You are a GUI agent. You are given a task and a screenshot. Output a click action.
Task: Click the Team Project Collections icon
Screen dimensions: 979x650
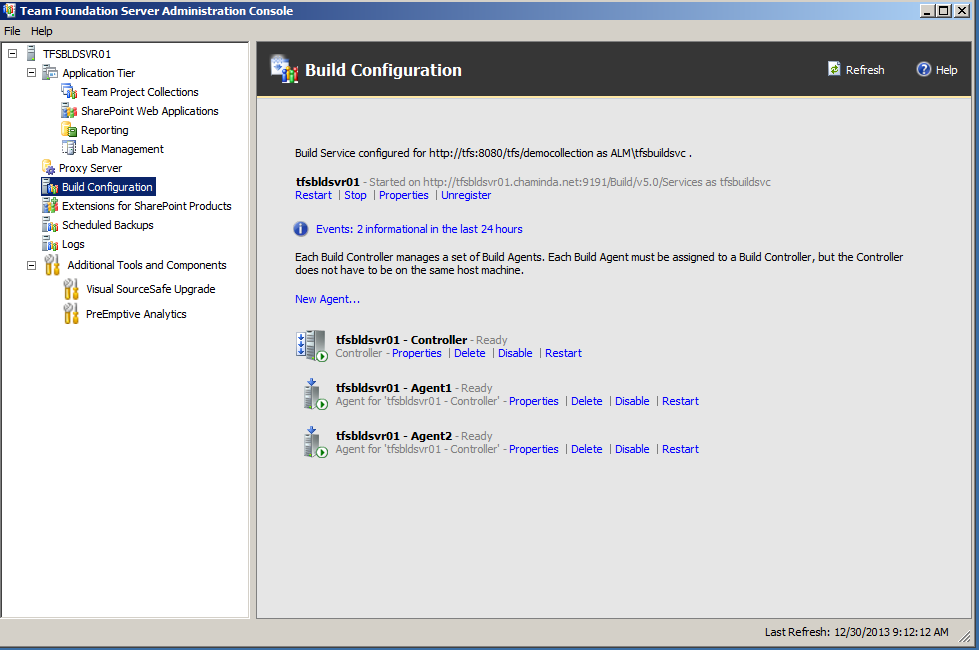(x=69, y=92)
